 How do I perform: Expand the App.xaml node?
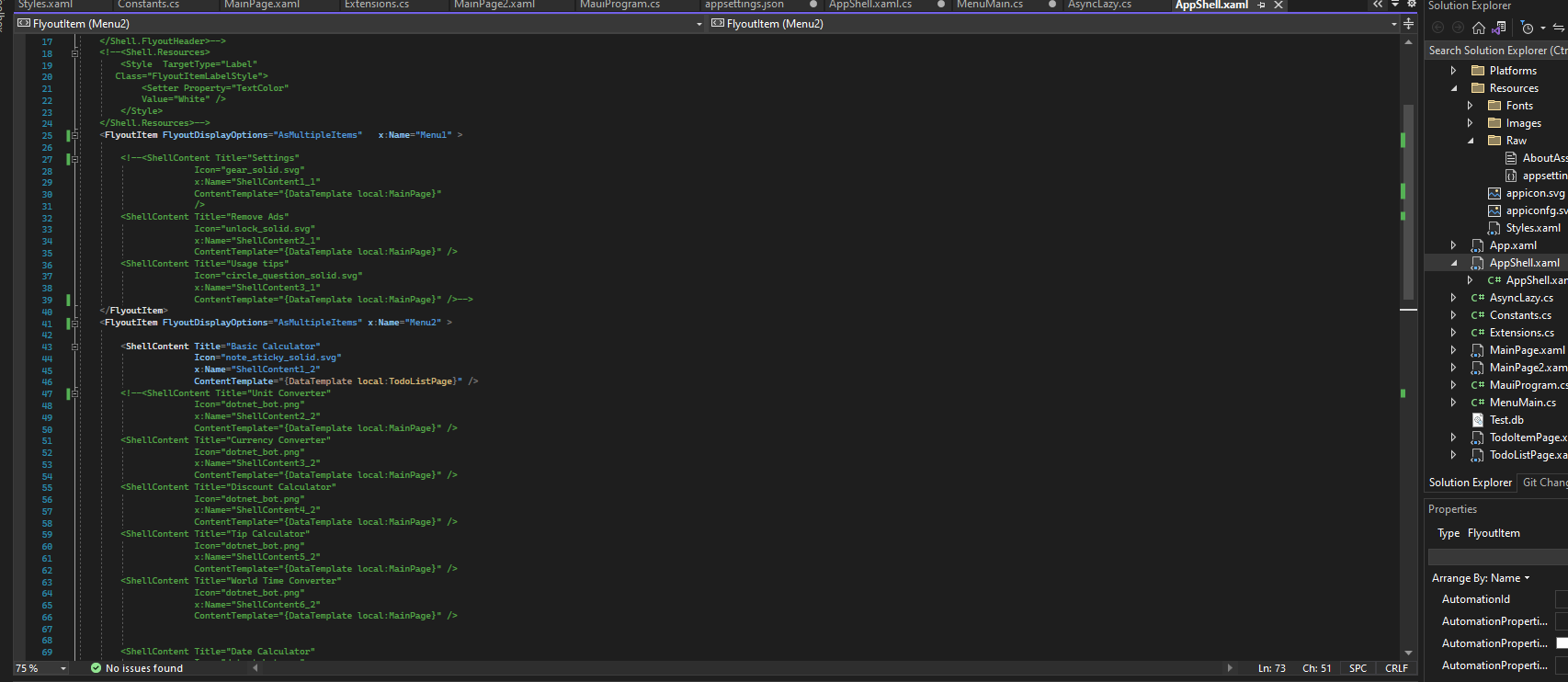tap(1453, 245)
